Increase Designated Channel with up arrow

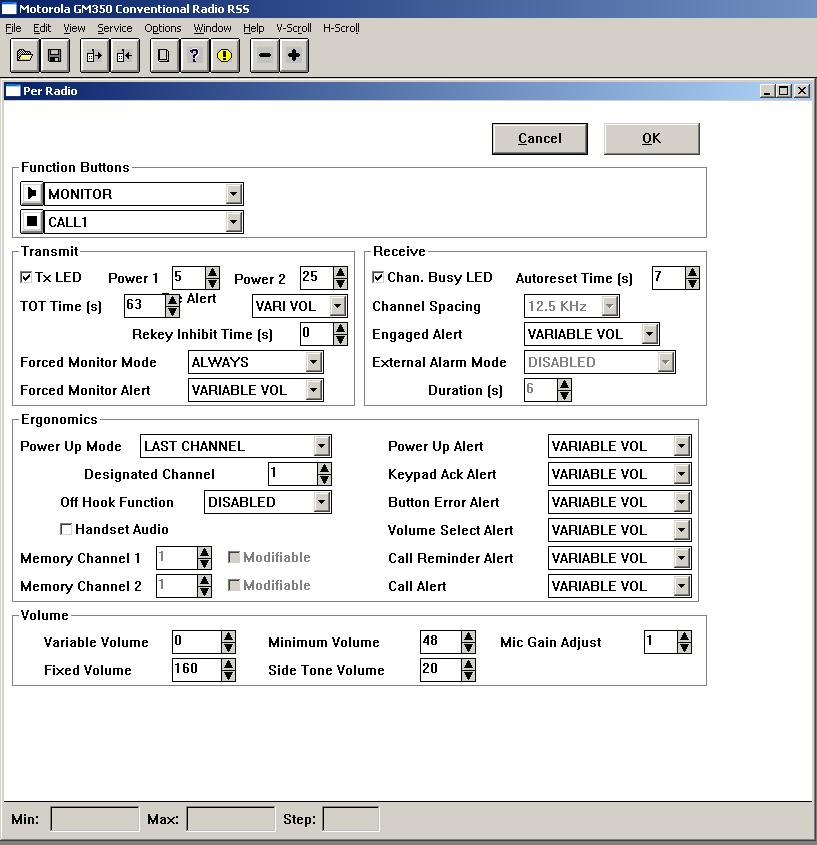pyautogui.click(x=324, y=468)
